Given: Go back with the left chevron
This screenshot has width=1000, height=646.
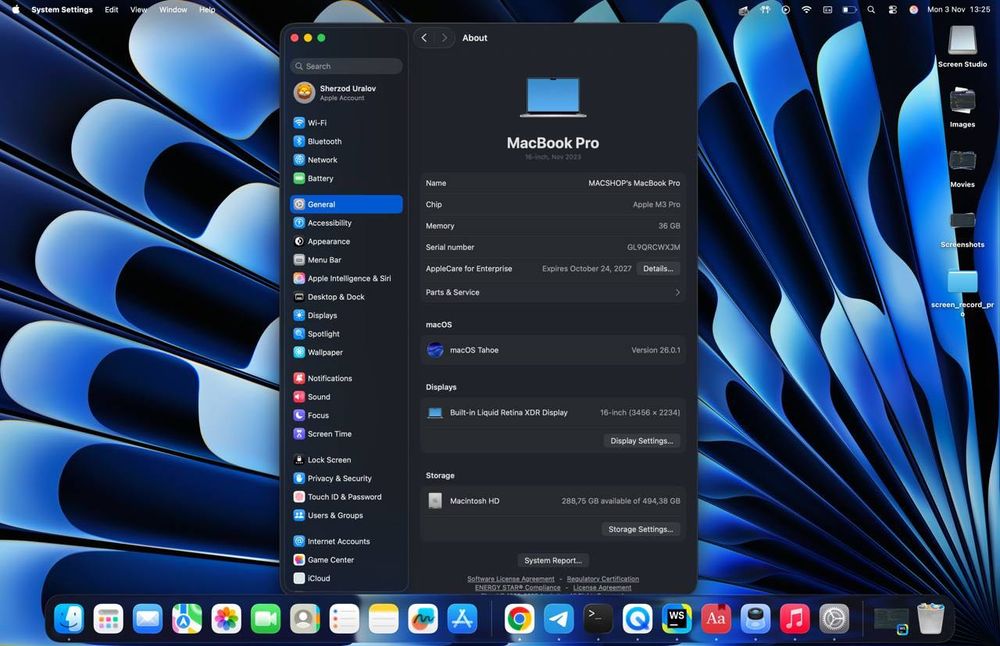Looking at the screenshot, I should 424,38.
